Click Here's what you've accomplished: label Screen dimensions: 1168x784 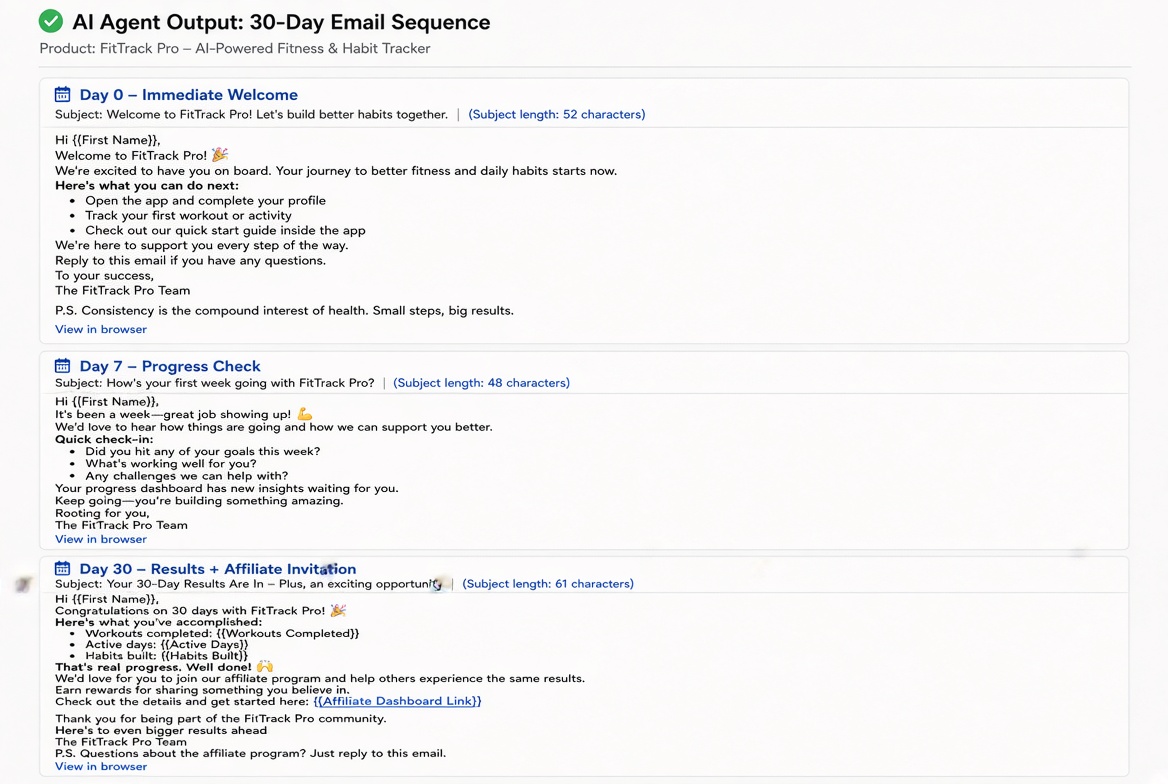click(158, 622)
